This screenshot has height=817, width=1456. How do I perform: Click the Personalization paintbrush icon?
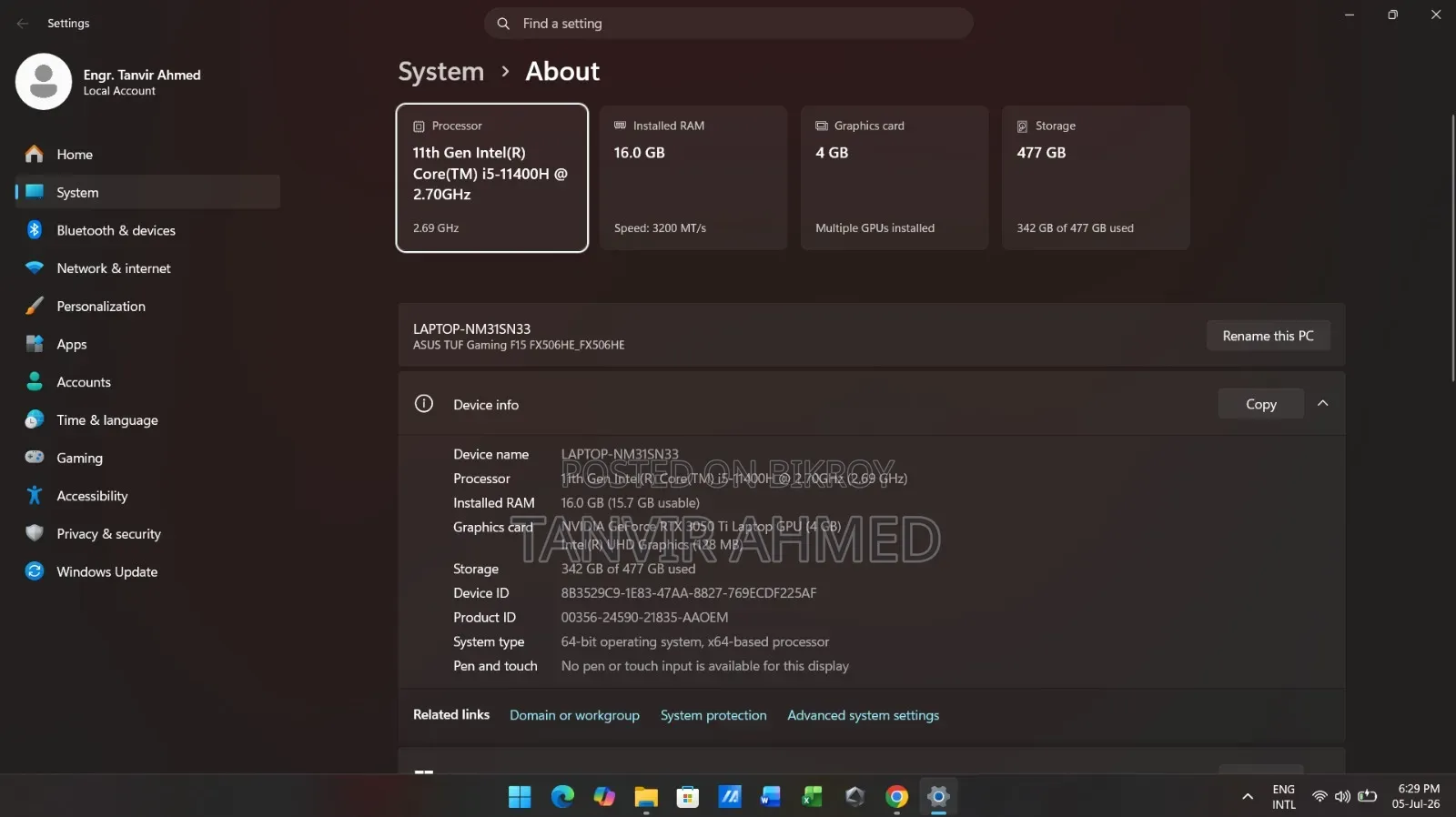(x=35, y=306)
